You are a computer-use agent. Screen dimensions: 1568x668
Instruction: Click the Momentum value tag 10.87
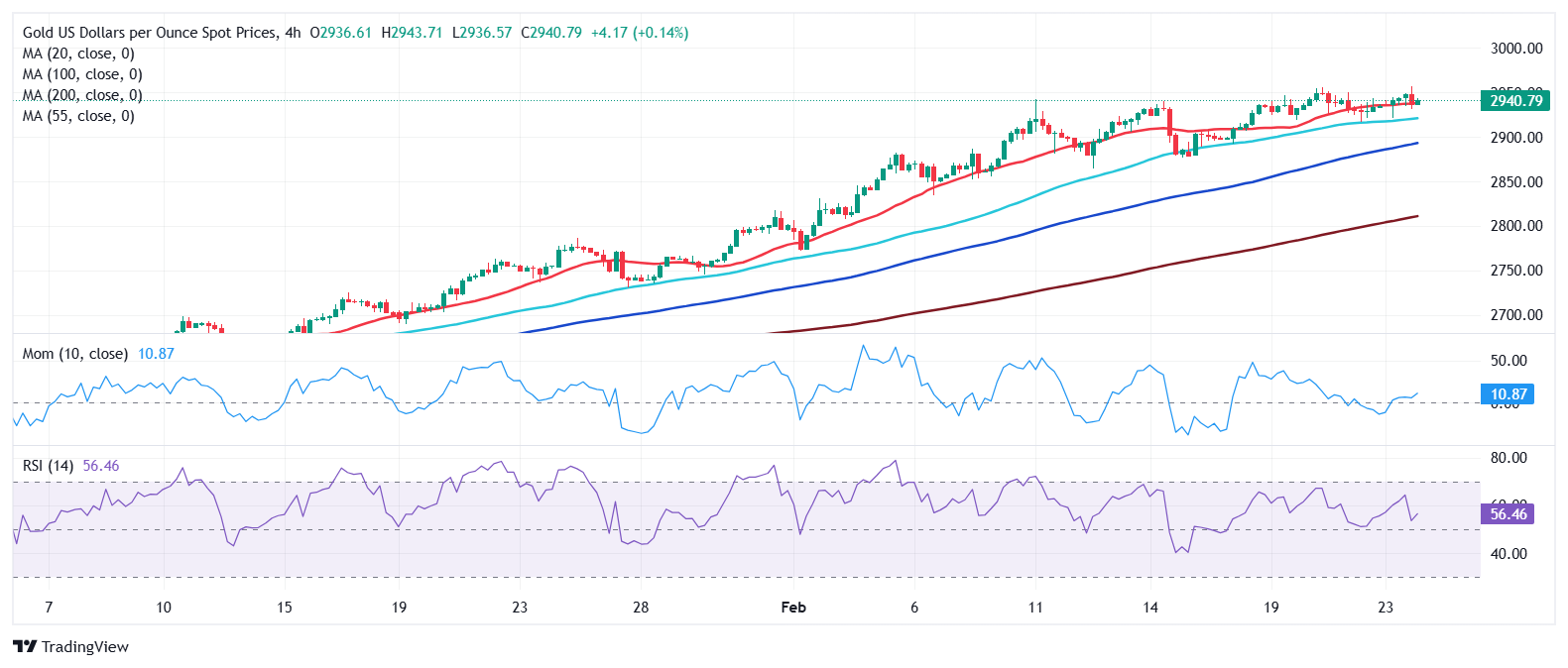tap(1508, 394)
